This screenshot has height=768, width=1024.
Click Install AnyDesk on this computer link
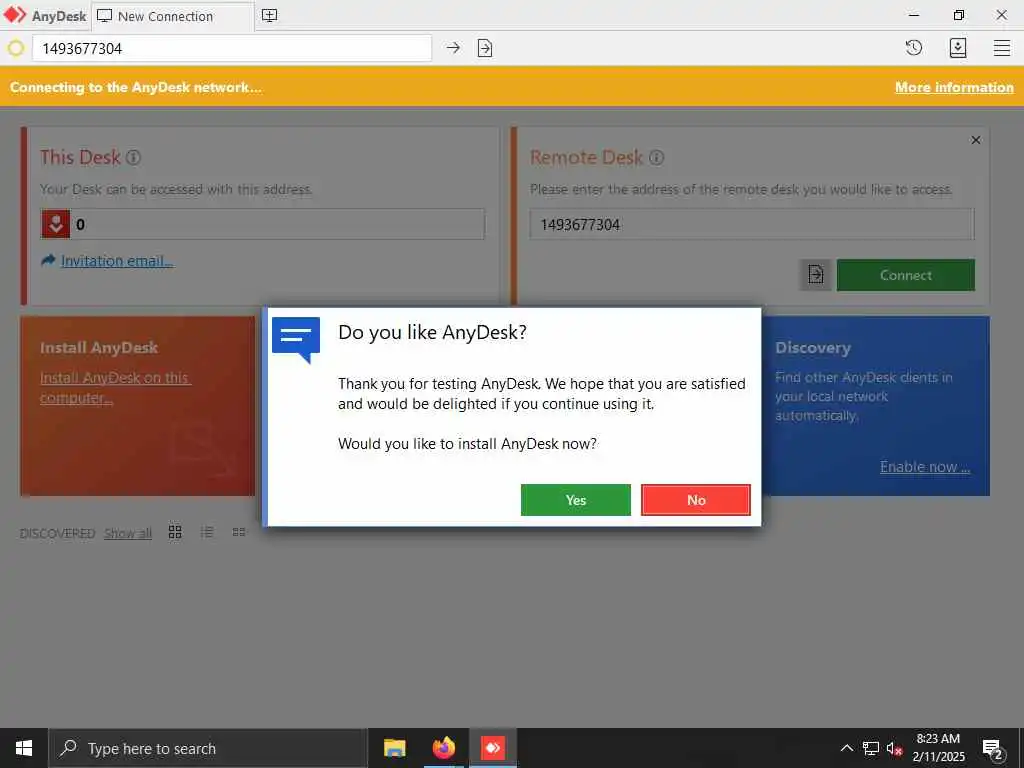(x=114, y=387)
